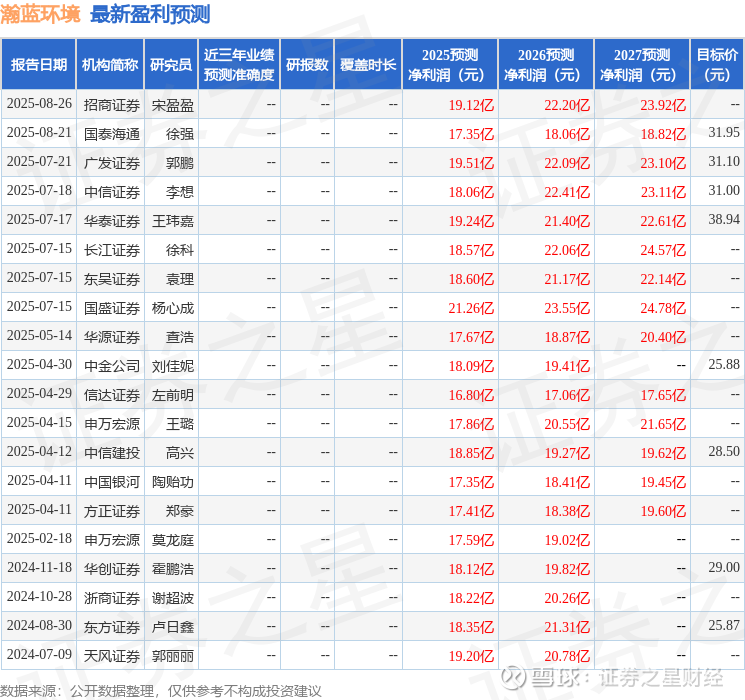Click analyst name 郭丽丽
This screenshot has width=745, height=700.
pos(173,655)
